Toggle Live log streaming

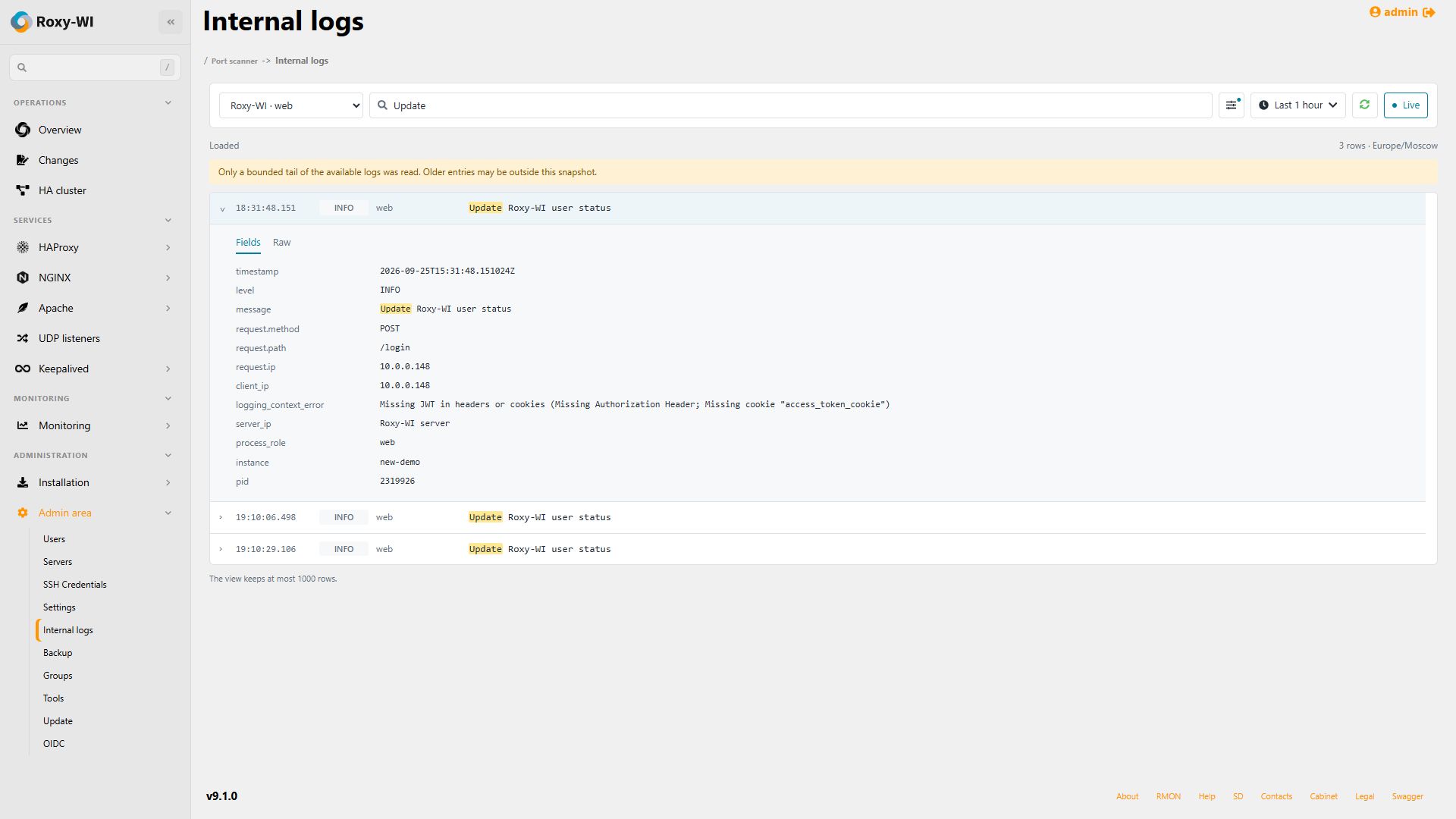[1405, 105]
